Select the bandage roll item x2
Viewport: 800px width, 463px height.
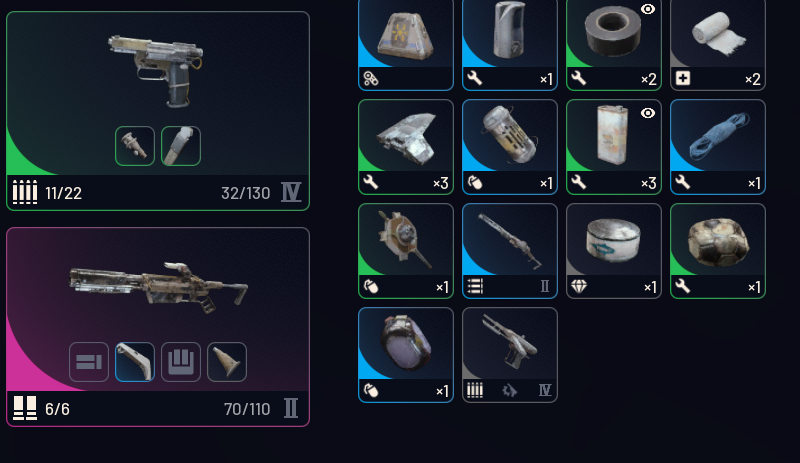coord(717,44)
